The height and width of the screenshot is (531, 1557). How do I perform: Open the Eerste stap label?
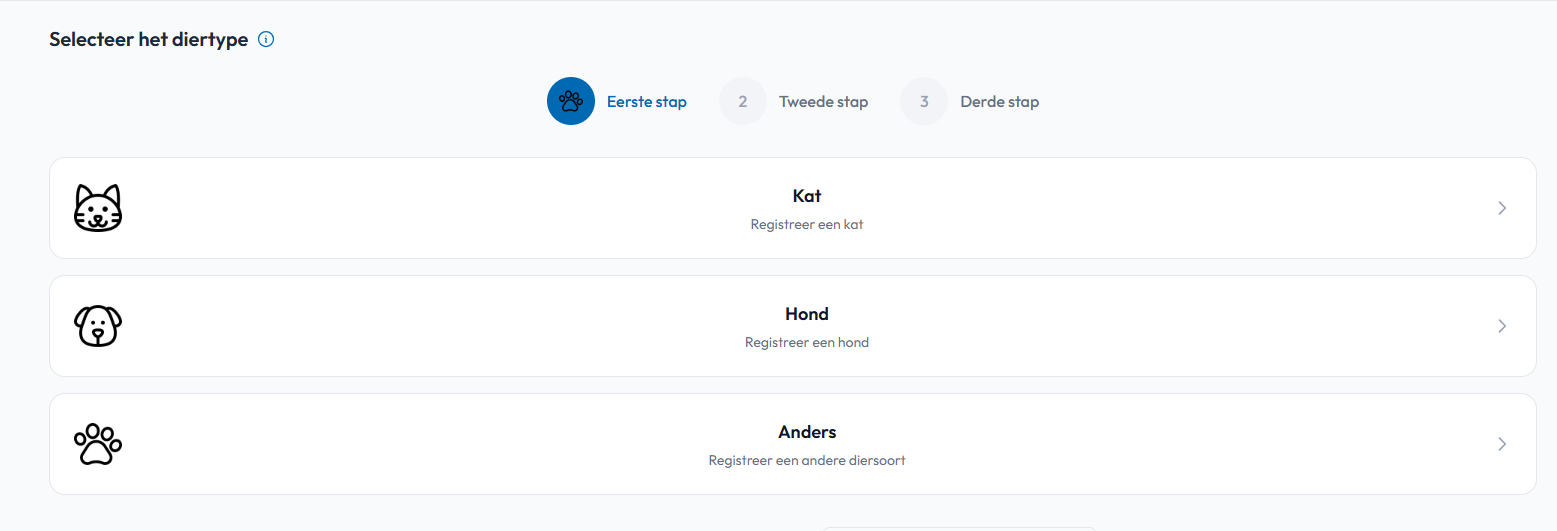pyautogui.click(x=647, y=102)
